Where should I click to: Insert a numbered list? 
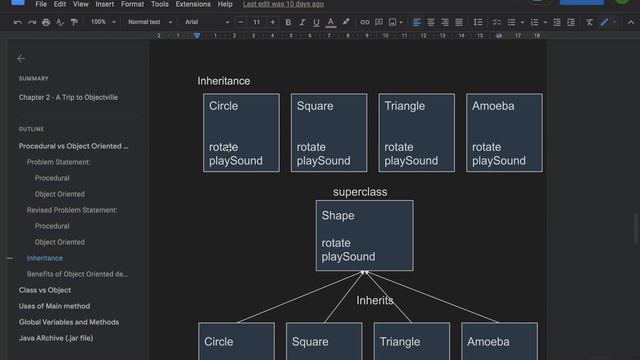click(x=534, y=22)
